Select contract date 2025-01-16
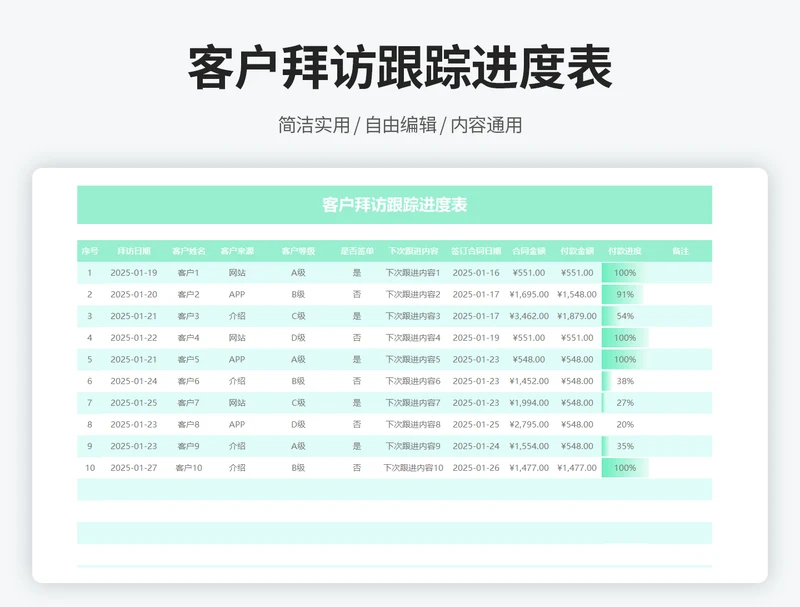Image resolution: width=800 pixels, height=607 pixels. click(x=476, y=273)
